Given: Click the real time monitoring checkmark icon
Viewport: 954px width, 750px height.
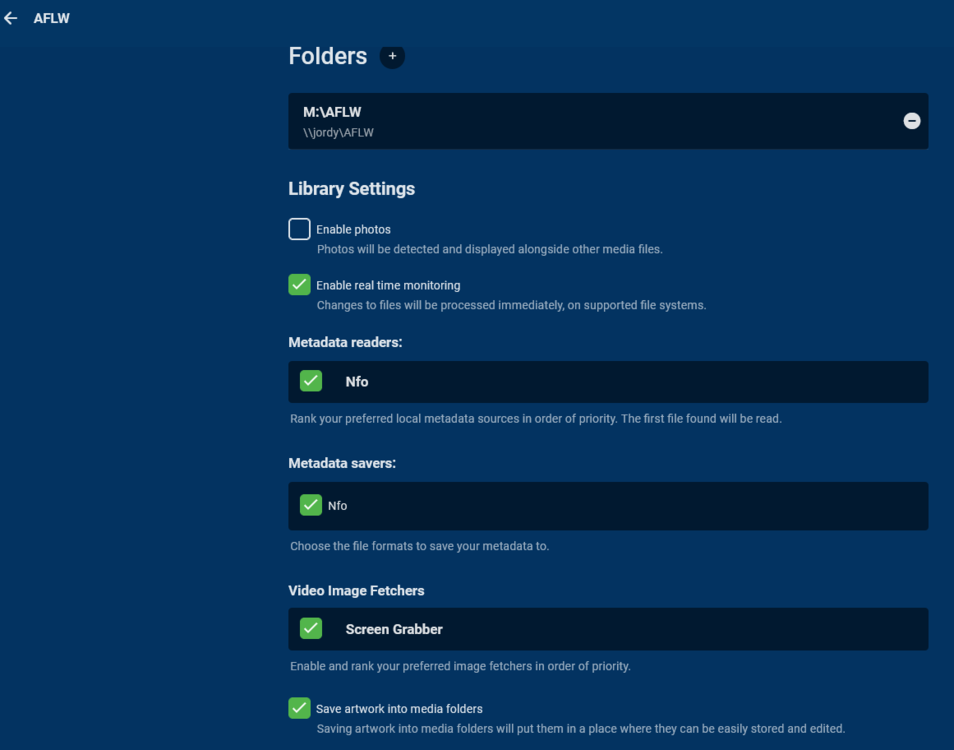Looking at the screenshot, I should tap(298, 284).
